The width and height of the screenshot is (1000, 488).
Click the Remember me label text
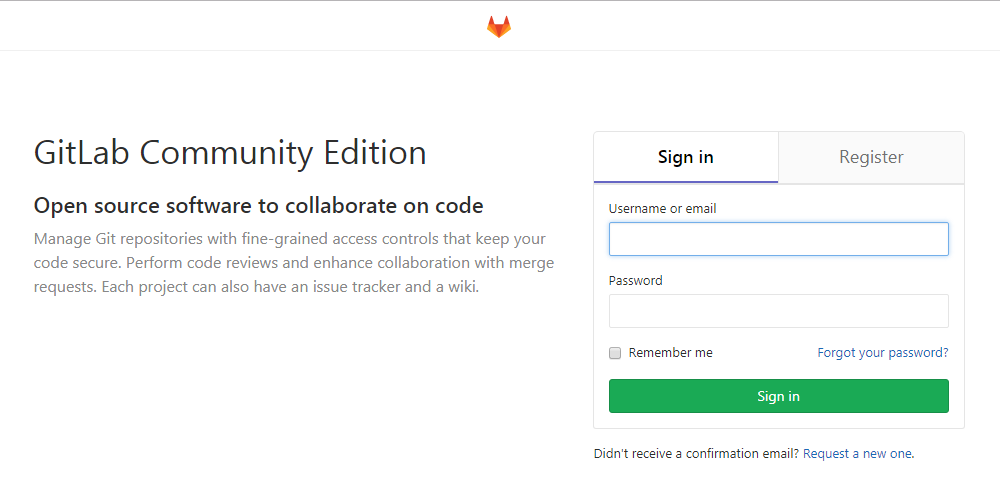[x=670, y=353]
